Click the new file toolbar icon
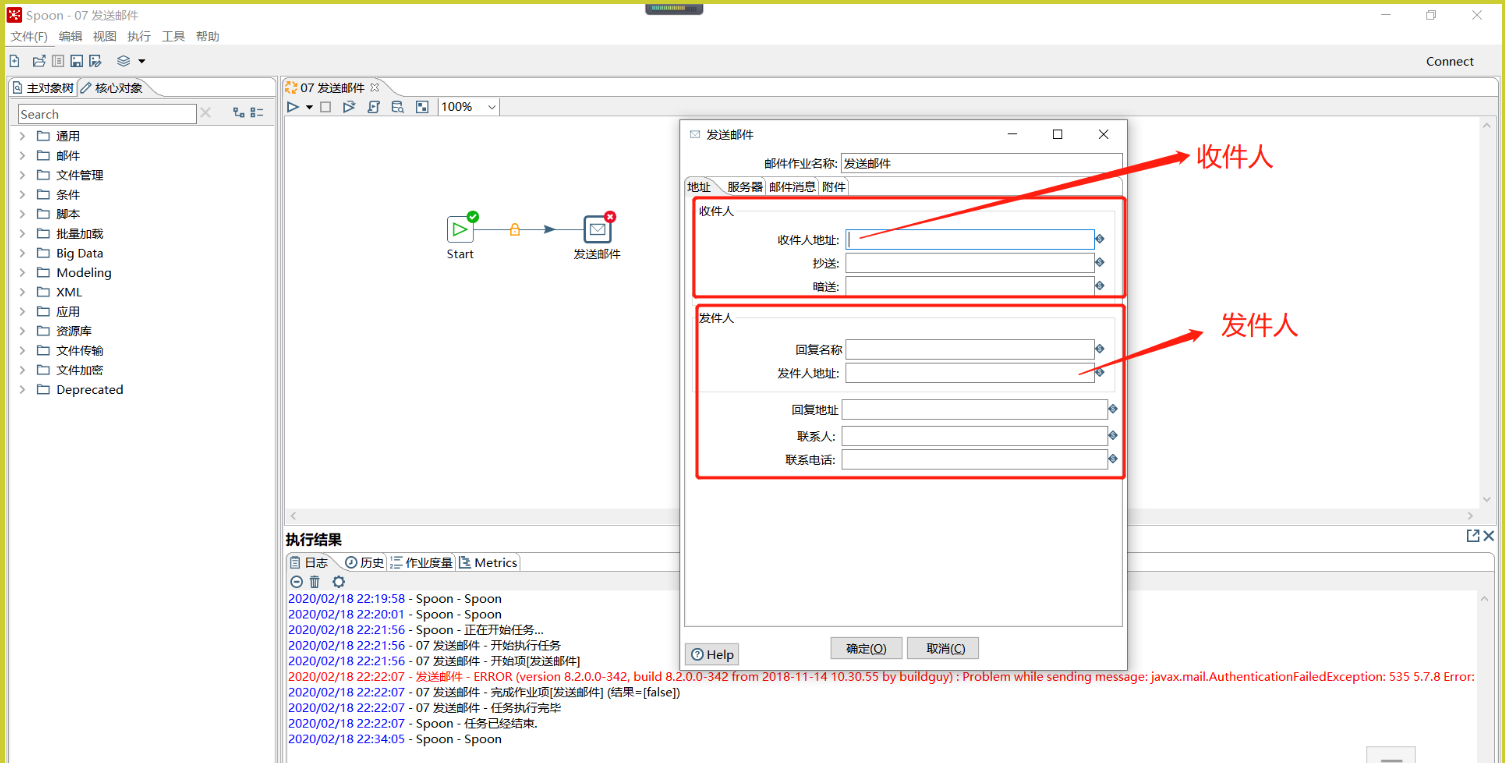This screenshot has width=1505, height=763. coord(14,61)
